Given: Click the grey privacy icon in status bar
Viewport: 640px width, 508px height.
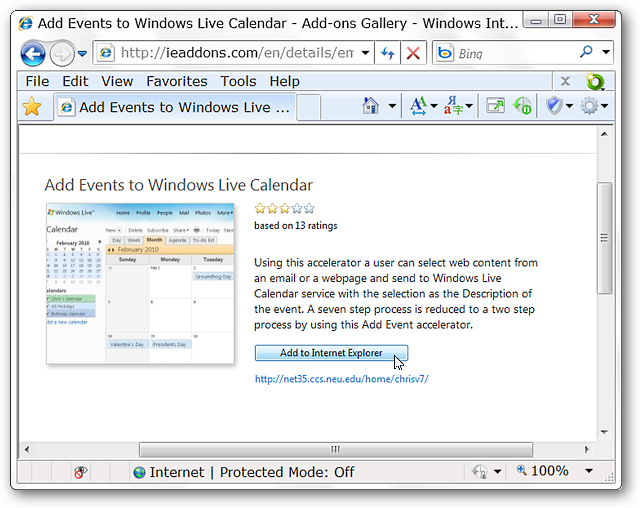Looking at the screenshot, I should point(480,472).
